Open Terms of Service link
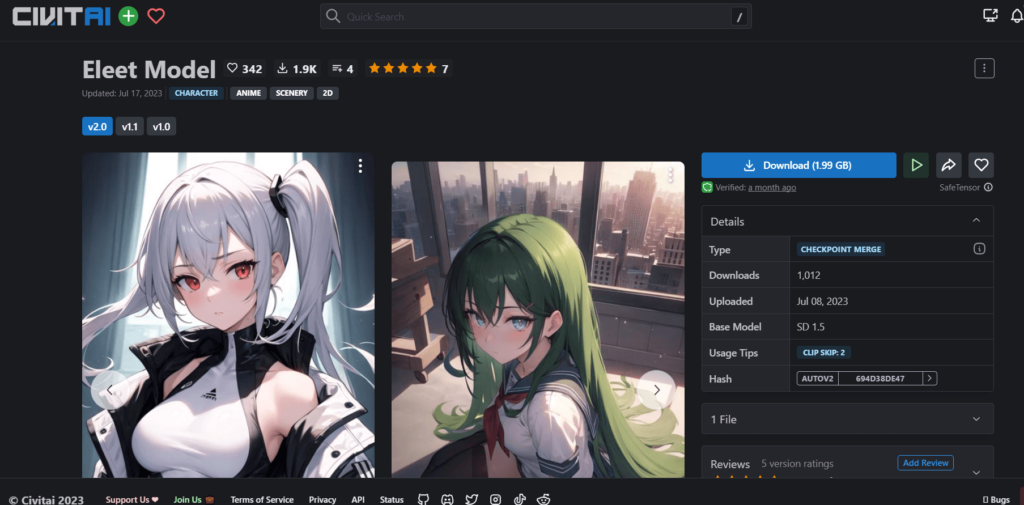1024x505 pixels. pyautogui.click(x=262, y=499)
